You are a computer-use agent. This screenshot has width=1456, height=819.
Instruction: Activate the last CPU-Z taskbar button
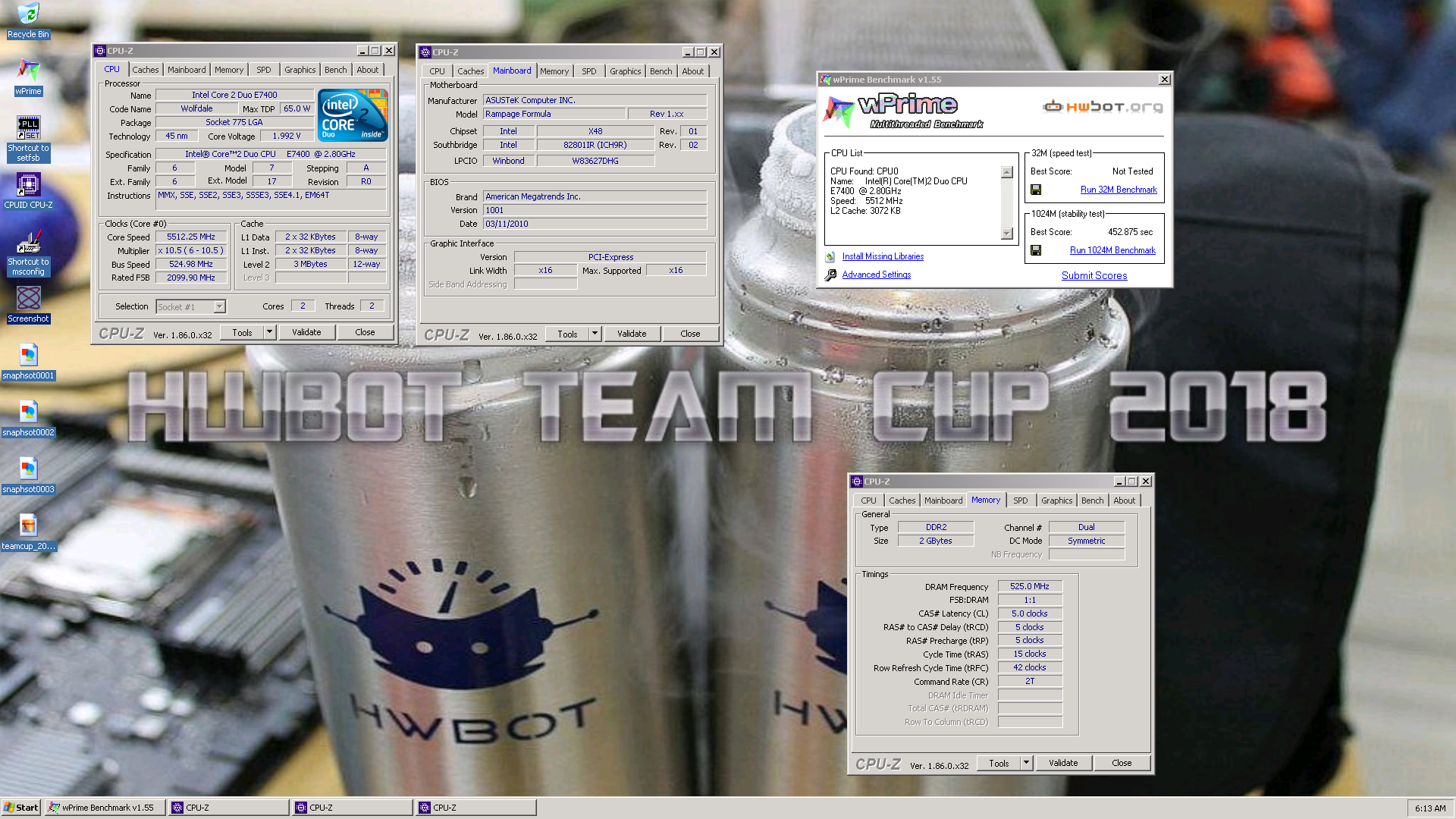click(x=475, y=808)
